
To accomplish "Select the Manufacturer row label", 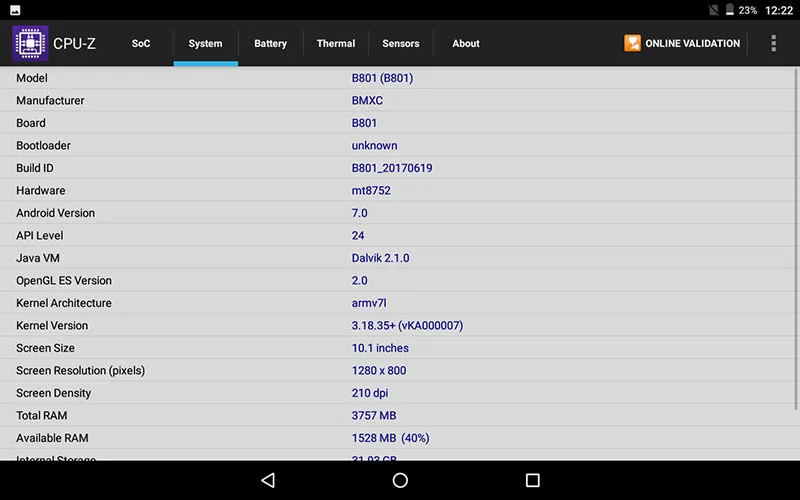I will click(x=50, y=101).
